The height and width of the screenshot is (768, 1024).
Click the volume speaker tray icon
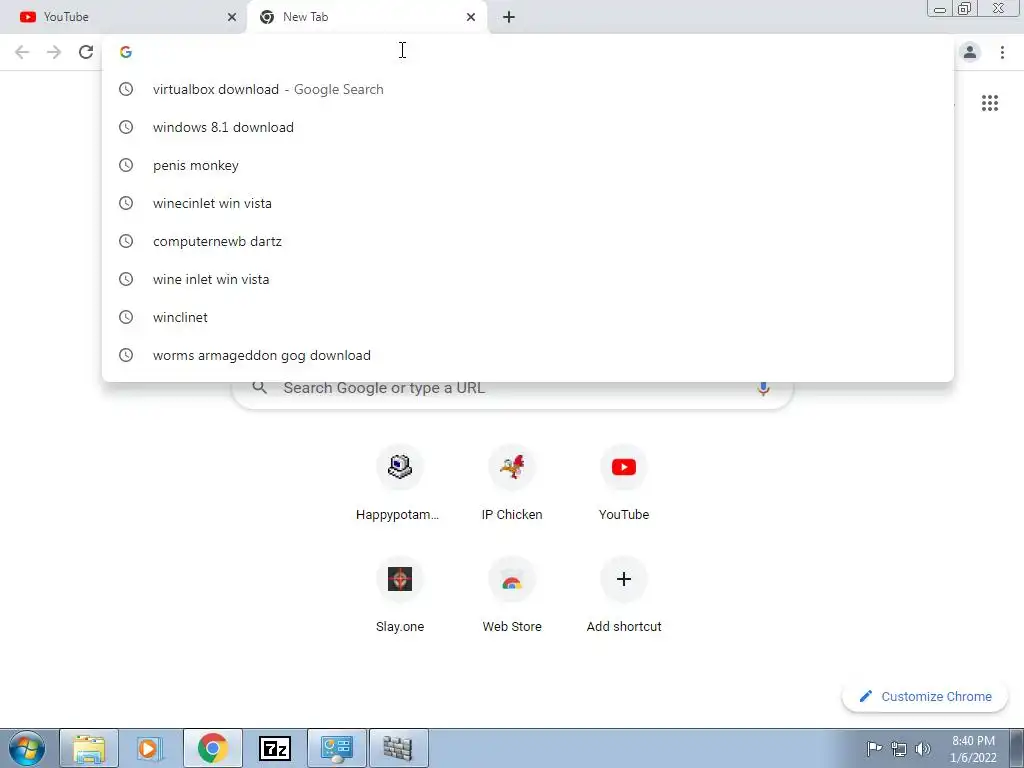[x=923, y=748]
